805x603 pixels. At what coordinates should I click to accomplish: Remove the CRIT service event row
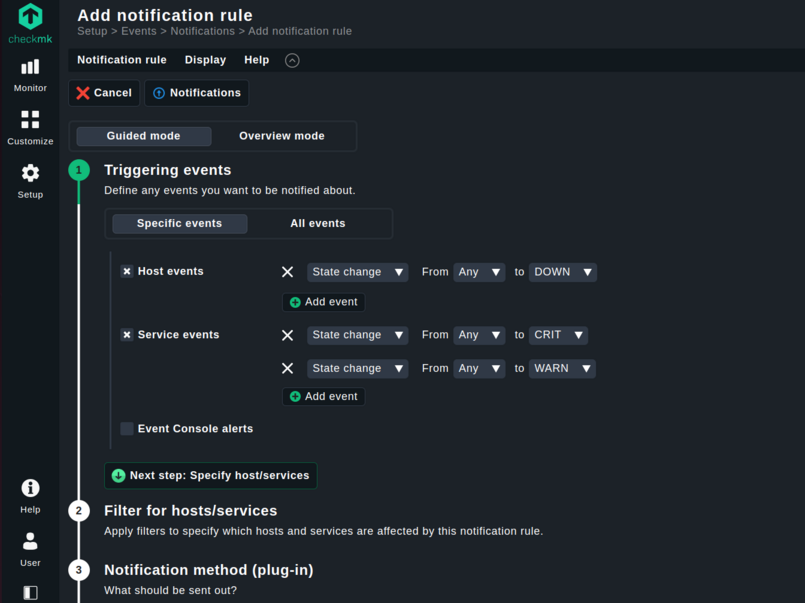(x=288, y=335)
